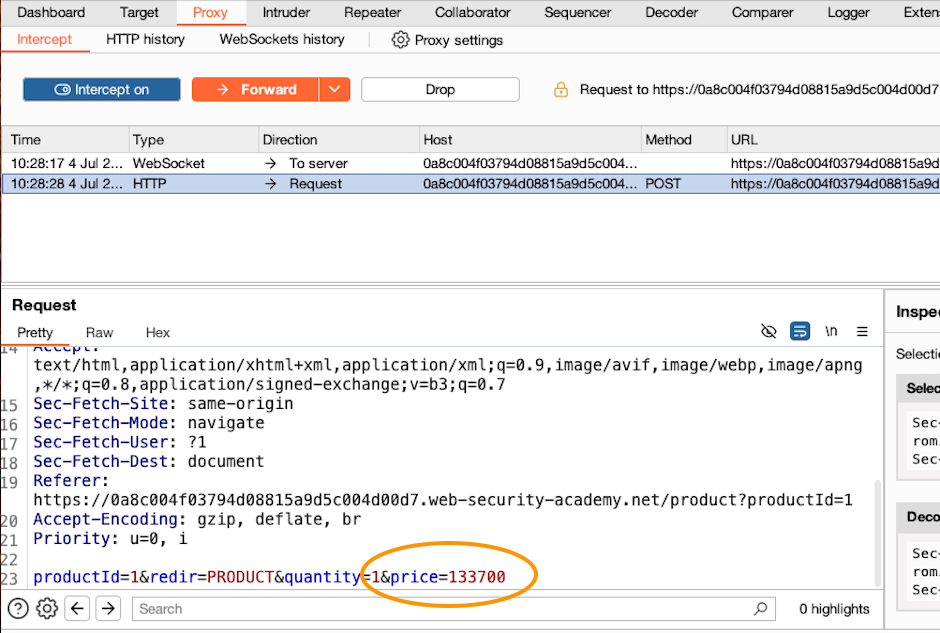
Task: Select the WebSocket row in the intercept table
Action: coord(400,163)
